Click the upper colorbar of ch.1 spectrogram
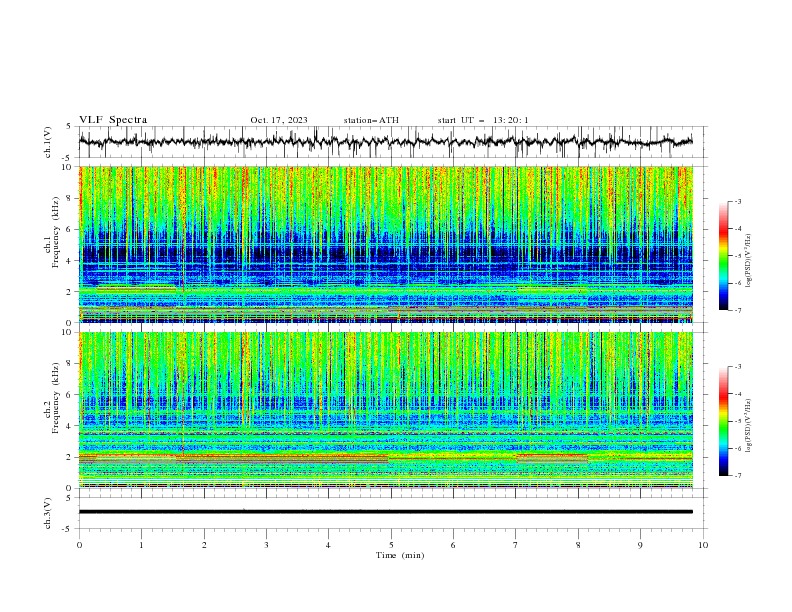This screenshot has width=792, height=612. coord(724,255)
